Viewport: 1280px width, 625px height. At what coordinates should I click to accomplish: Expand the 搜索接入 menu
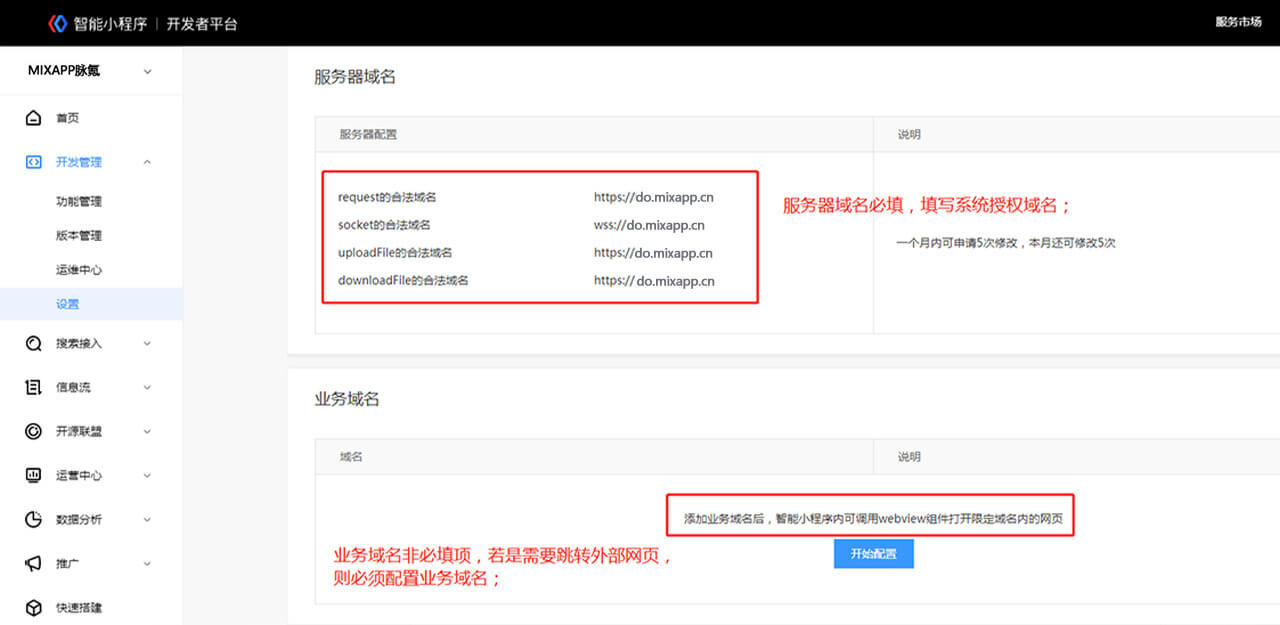(x=147, y=343)
